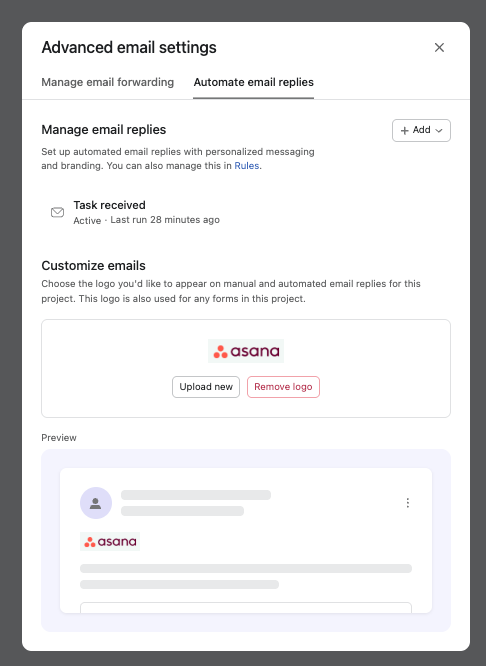Follow the Rules link

[247, 166]
